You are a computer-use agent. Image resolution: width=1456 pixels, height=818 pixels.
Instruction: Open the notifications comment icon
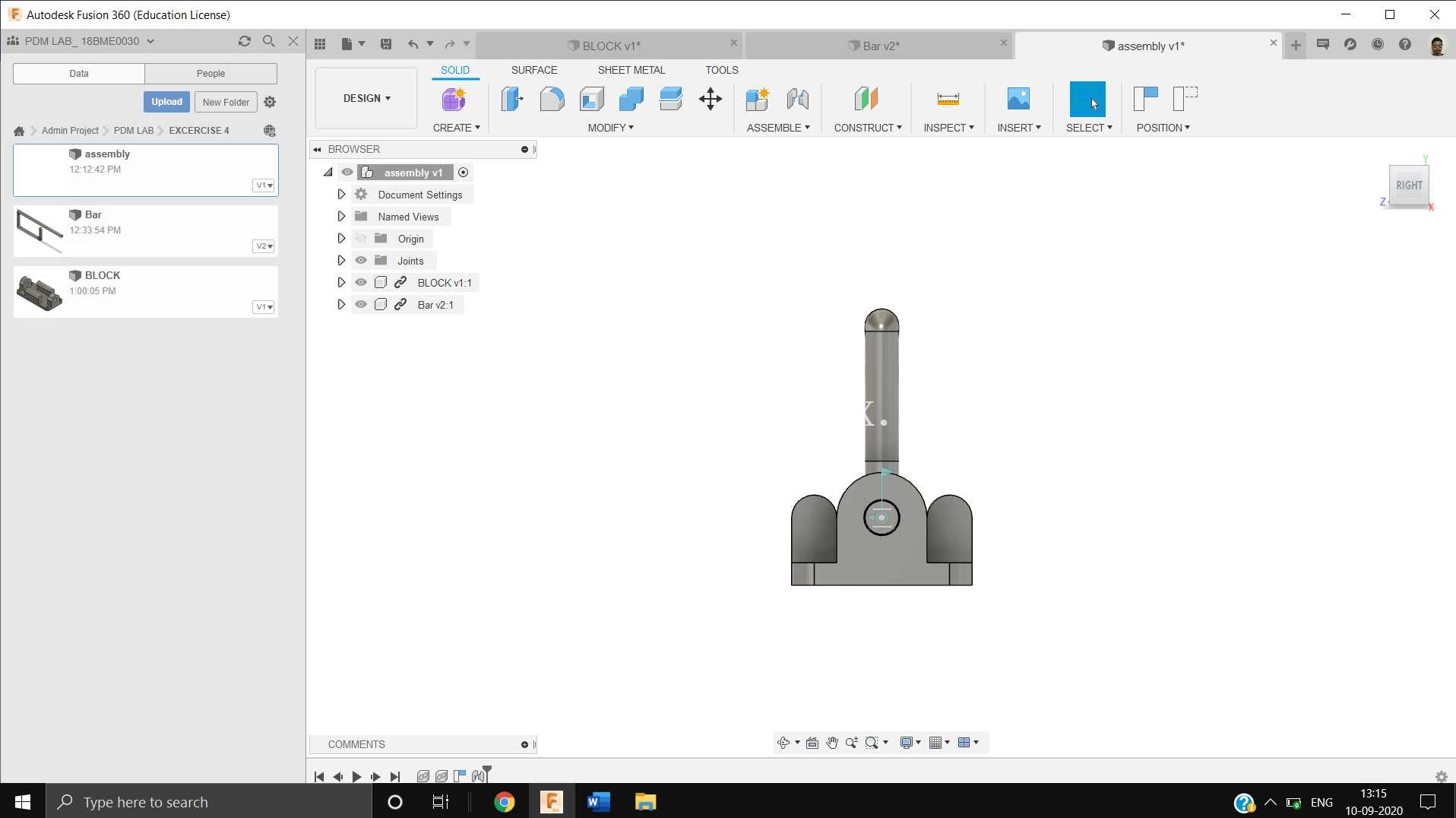pyautogui.click(x=1323, y=44)
